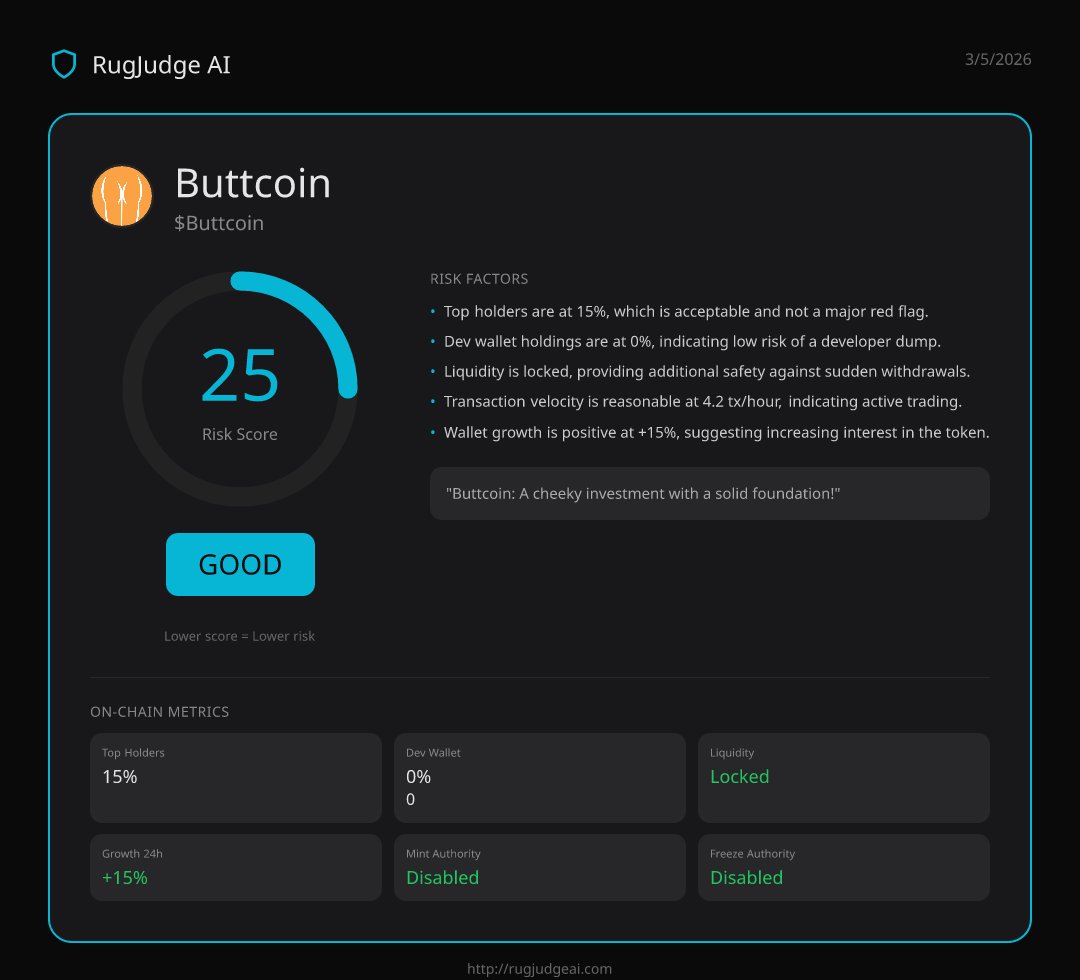The height and width of the screenshot is (980, 1080).
Task: Click the Buttcoin token name heading
Action: [253, 183]
